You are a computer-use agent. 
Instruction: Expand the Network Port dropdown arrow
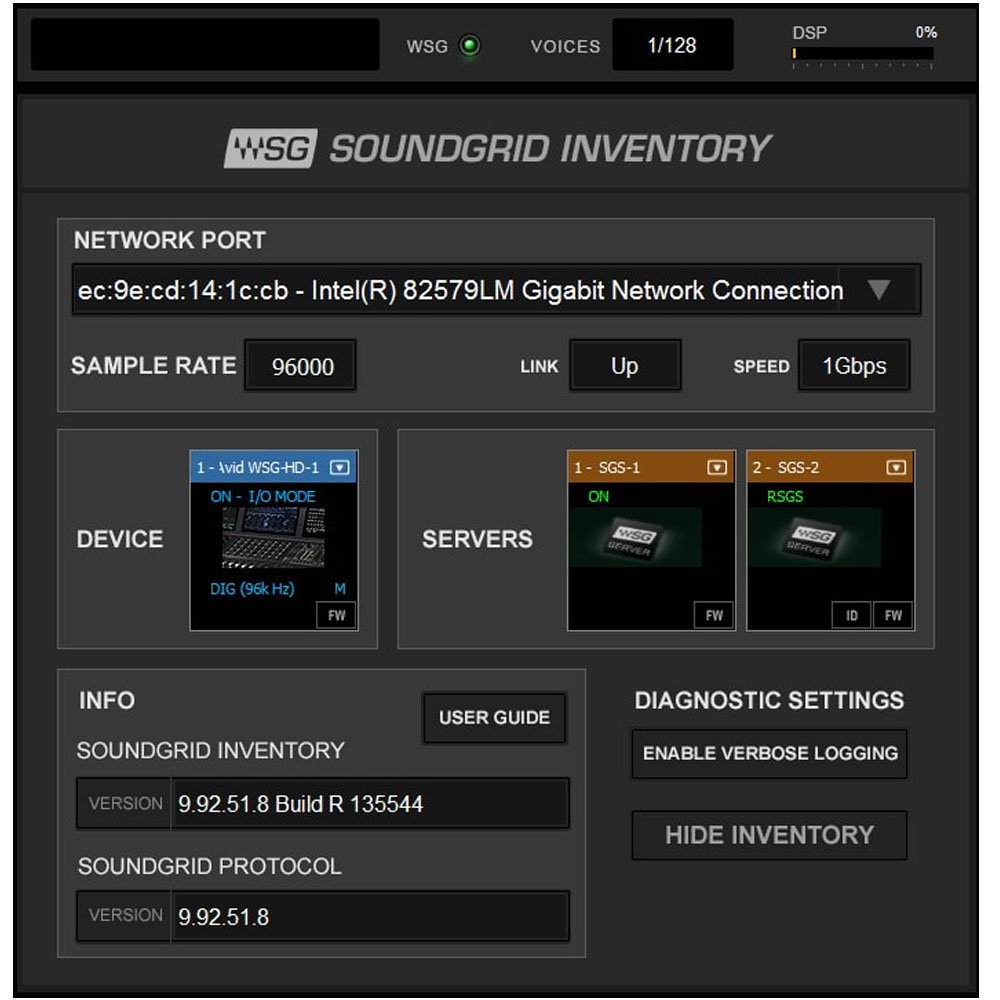(879, 290)
